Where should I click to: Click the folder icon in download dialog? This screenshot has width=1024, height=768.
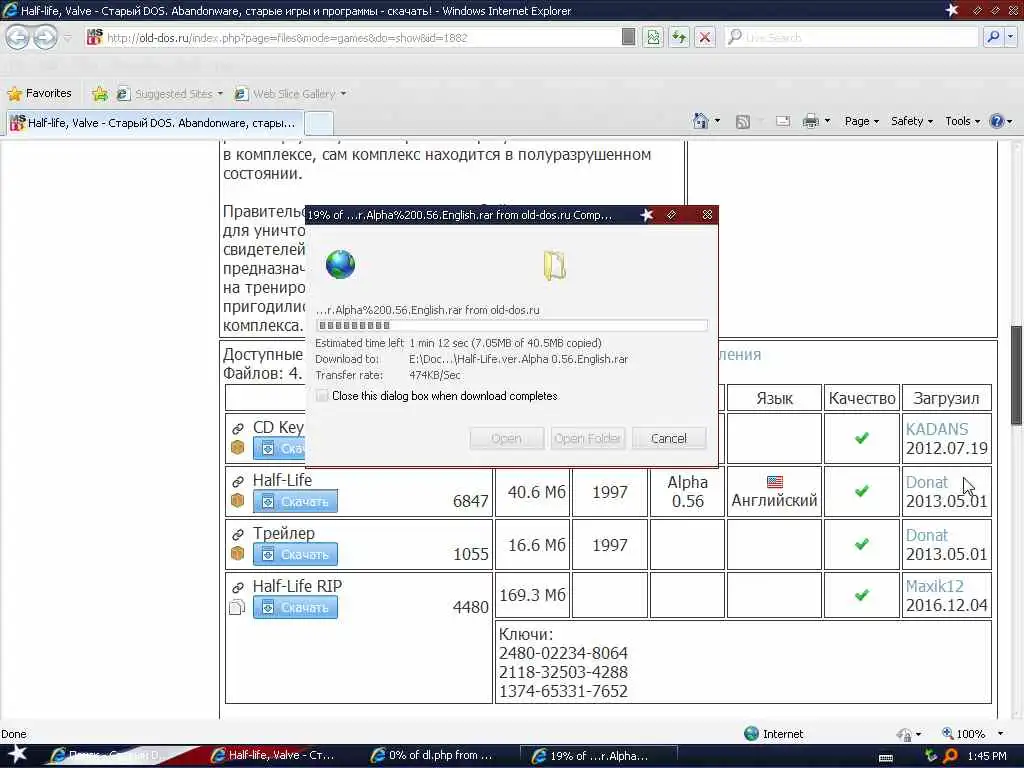point(554,265)
